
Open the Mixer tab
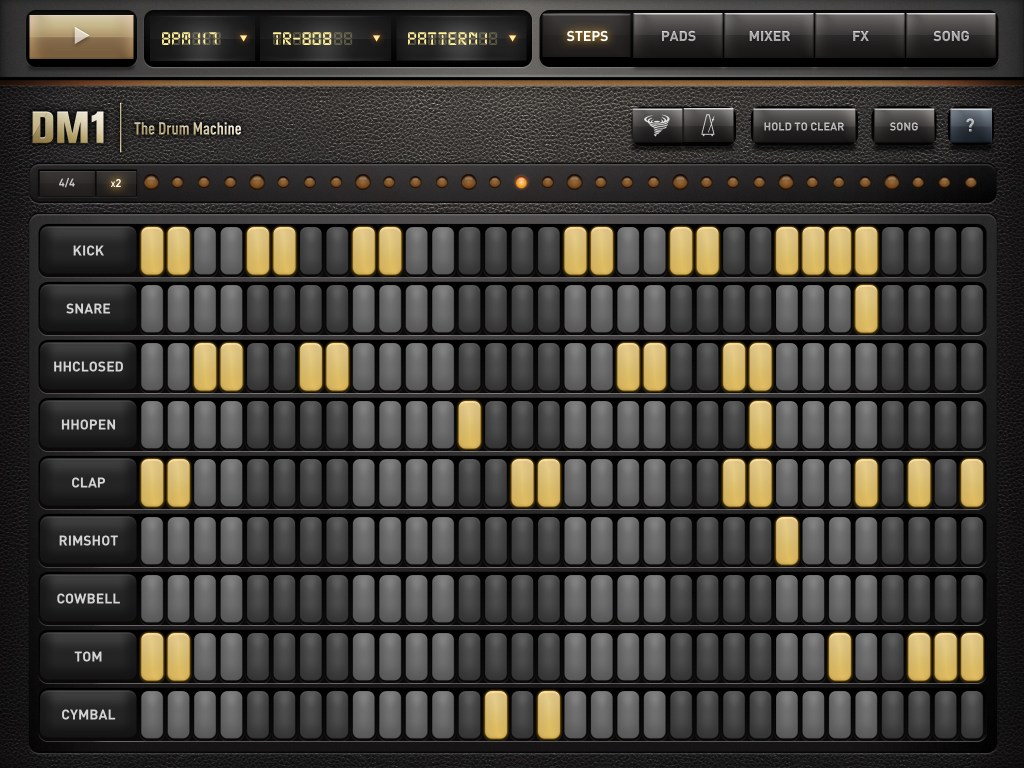(x=769, y=36)
